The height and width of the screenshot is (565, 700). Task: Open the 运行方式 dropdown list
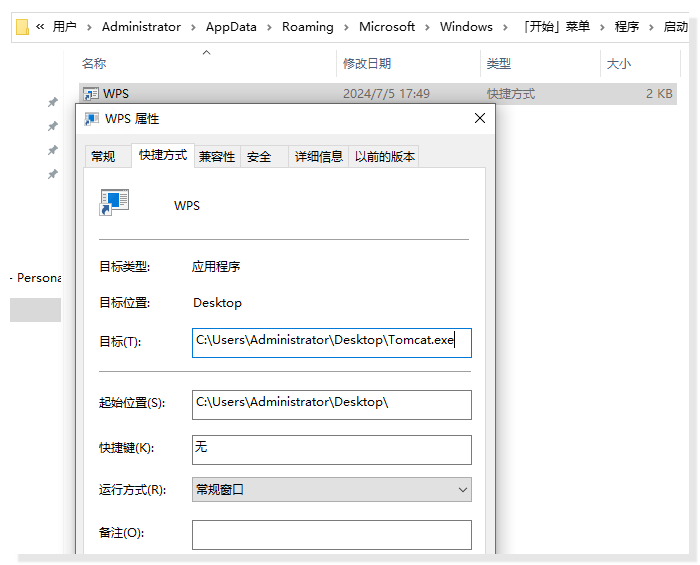pyautogui.click(x=331, y=490)
